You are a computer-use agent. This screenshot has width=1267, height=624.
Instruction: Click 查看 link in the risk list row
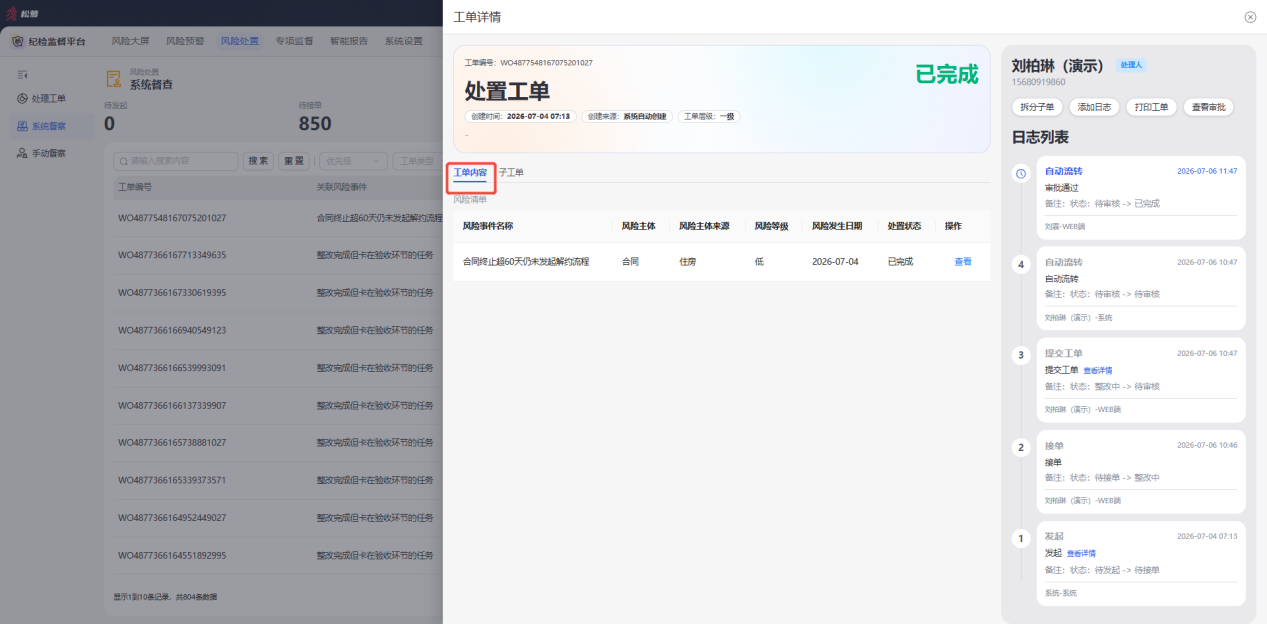tap(962, 261)
